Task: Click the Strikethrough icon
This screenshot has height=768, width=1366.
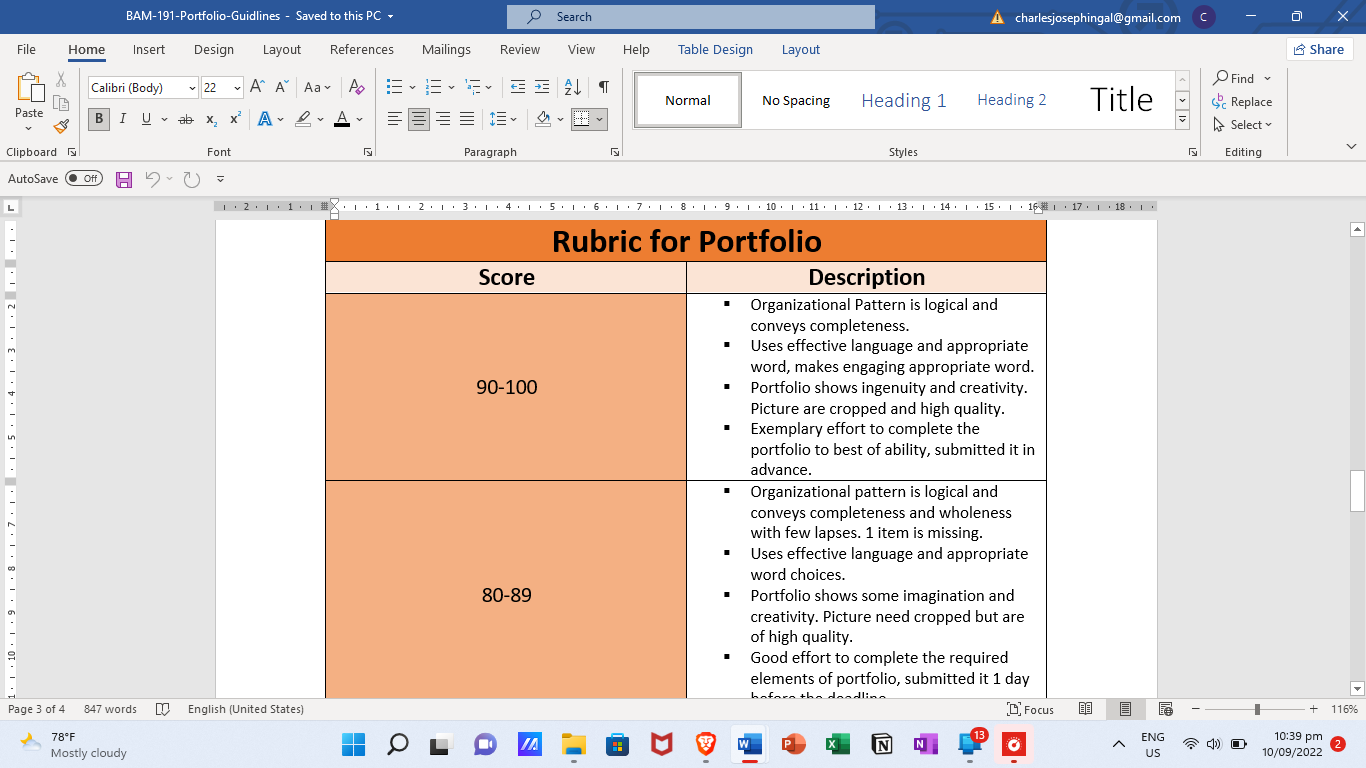Action: click(x=185, y=119)
